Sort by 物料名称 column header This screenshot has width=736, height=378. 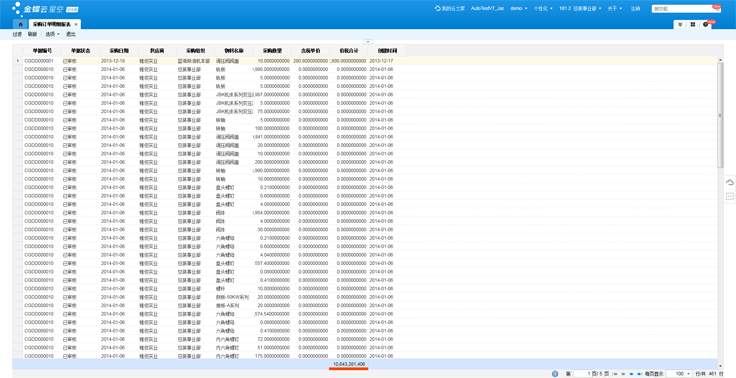coord(233,50)
